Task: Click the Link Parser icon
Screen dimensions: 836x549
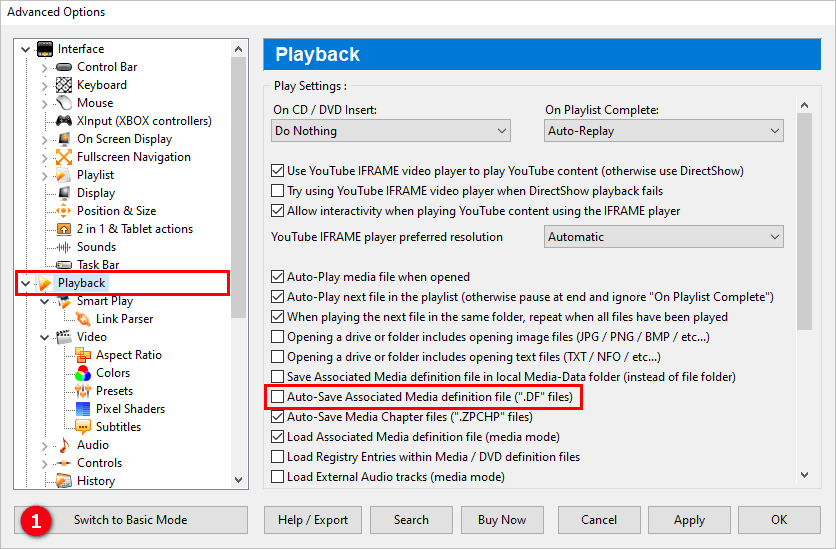Action: coord(83,319)
